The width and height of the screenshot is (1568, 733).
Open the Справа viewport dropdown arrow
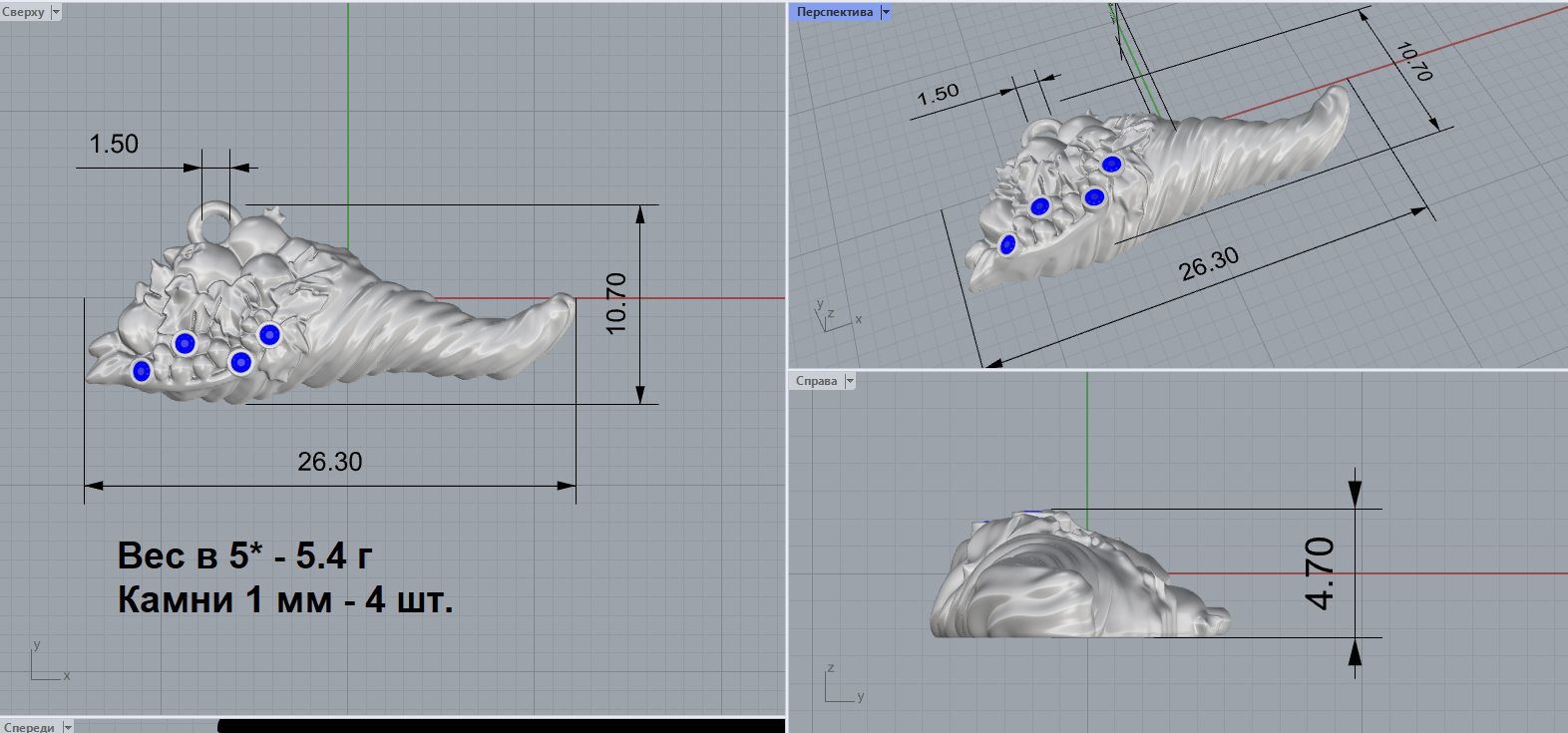pos(850,381)
